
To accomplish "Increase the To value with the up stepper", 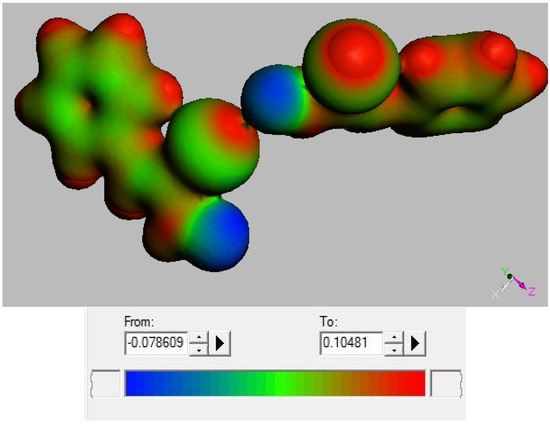I will click(x=394, y=337).
